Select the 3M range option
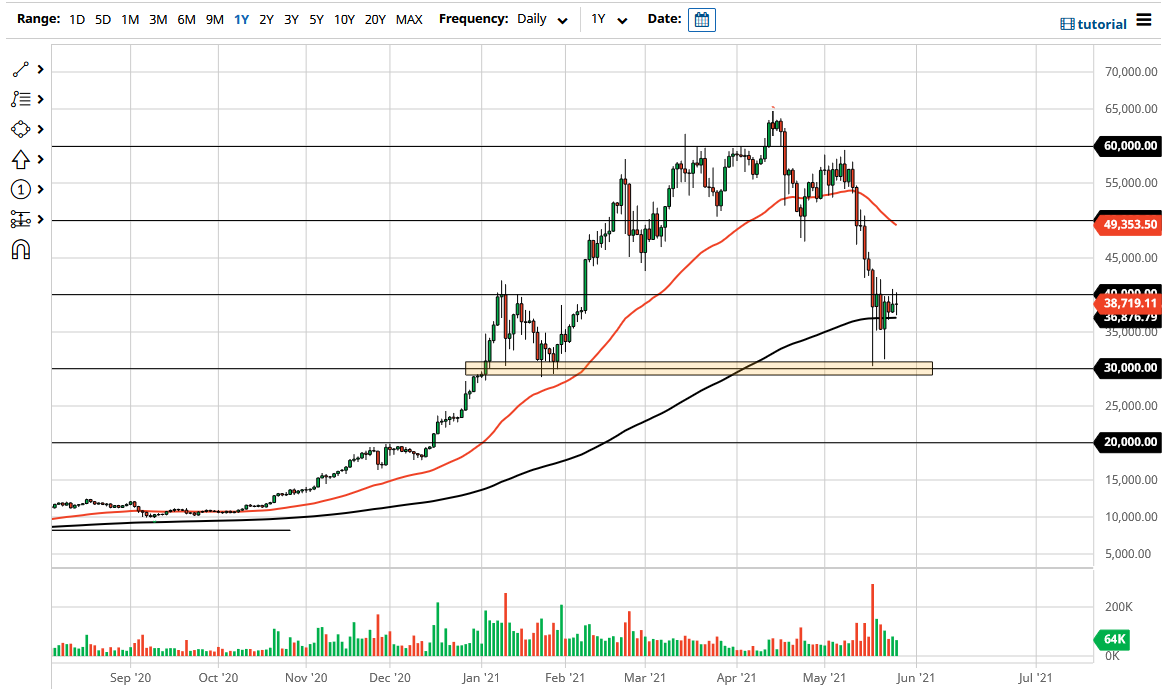Screen dimensions: 1167x696 click(157, 19)
